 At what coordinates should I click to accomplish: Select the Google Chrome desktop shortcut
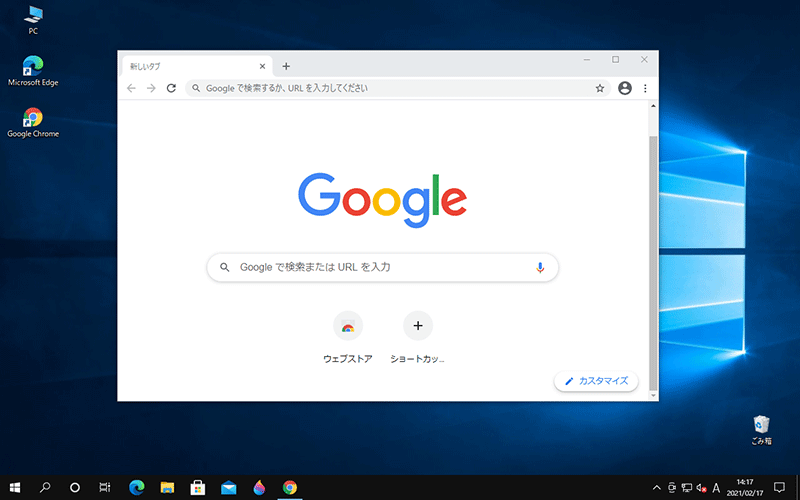point(33,122)
